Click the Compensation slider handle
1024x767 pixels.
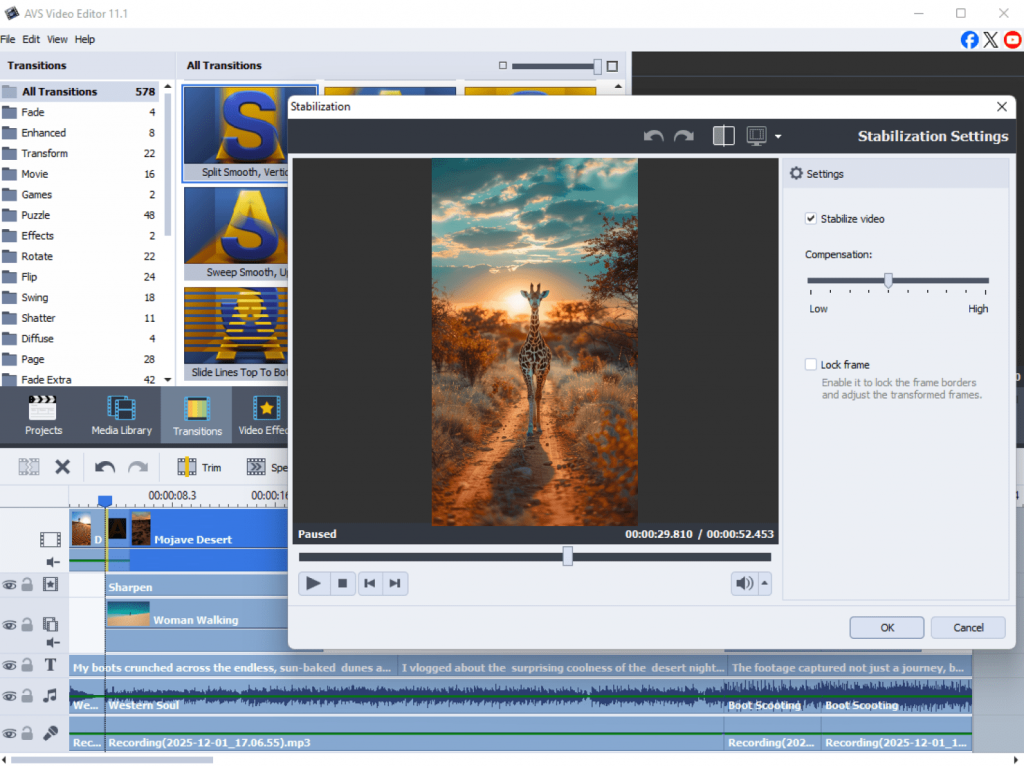tap(888, 281)
